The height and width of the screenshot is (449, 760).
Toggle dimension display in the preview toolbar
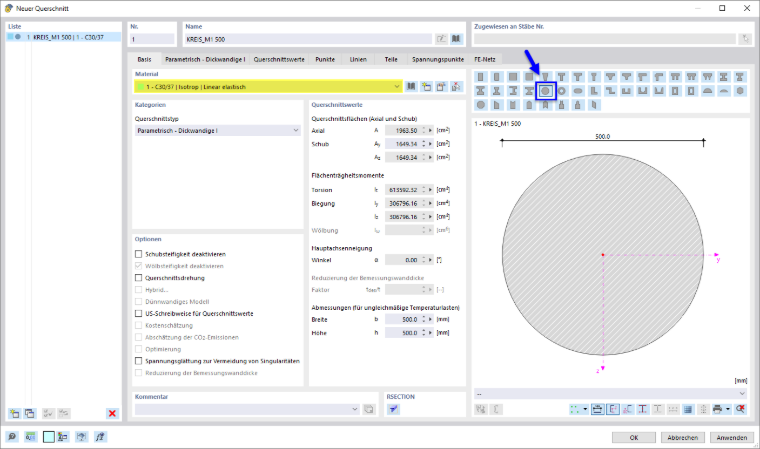coord(598,409)
